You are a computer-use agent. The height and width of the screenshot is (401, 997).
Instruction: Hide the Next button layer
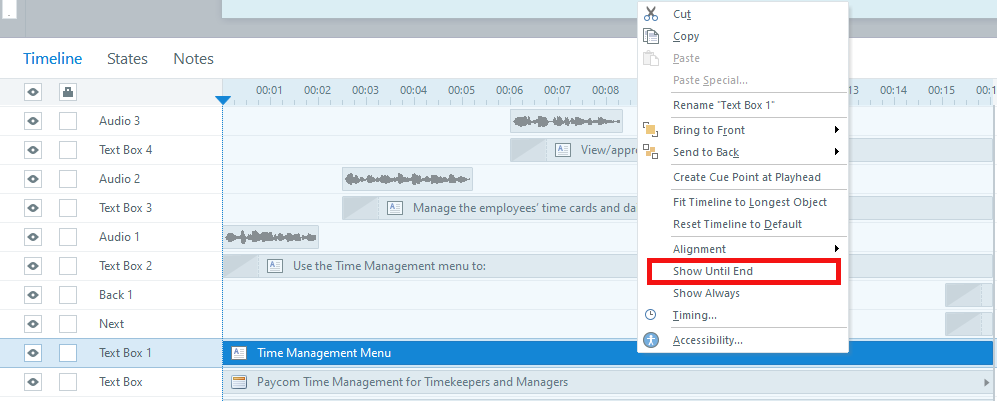[x=33, y=323]
